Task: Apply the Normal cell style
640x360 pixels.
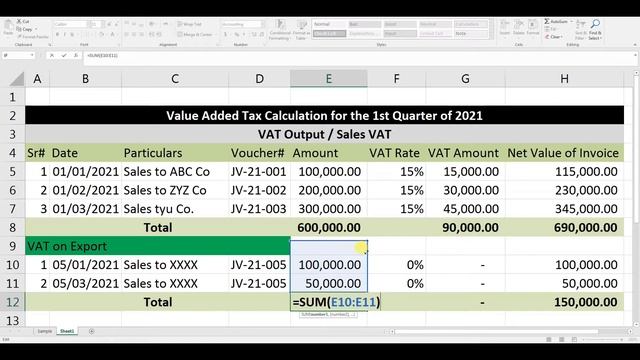Action: click(x=329, y=24)
